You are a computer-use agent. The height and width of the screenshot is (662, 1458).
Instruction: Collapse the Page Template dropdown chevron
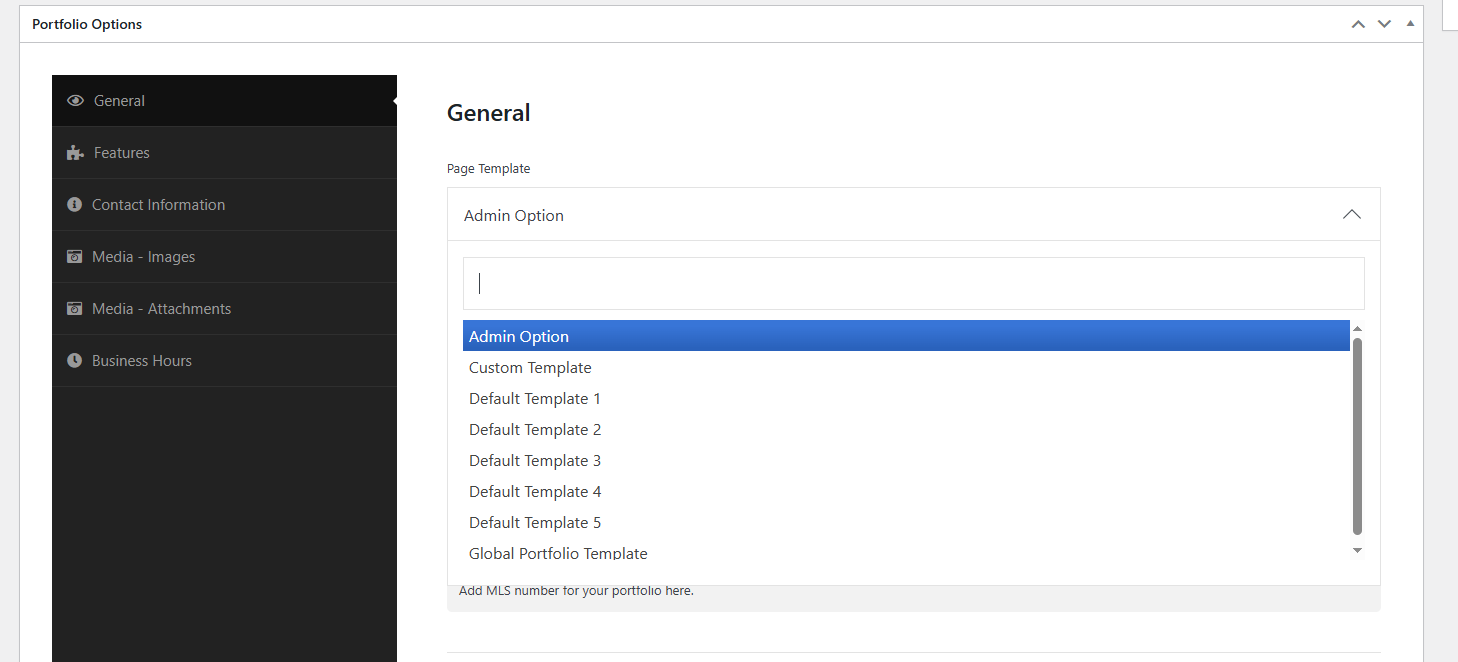[1351, 215]
